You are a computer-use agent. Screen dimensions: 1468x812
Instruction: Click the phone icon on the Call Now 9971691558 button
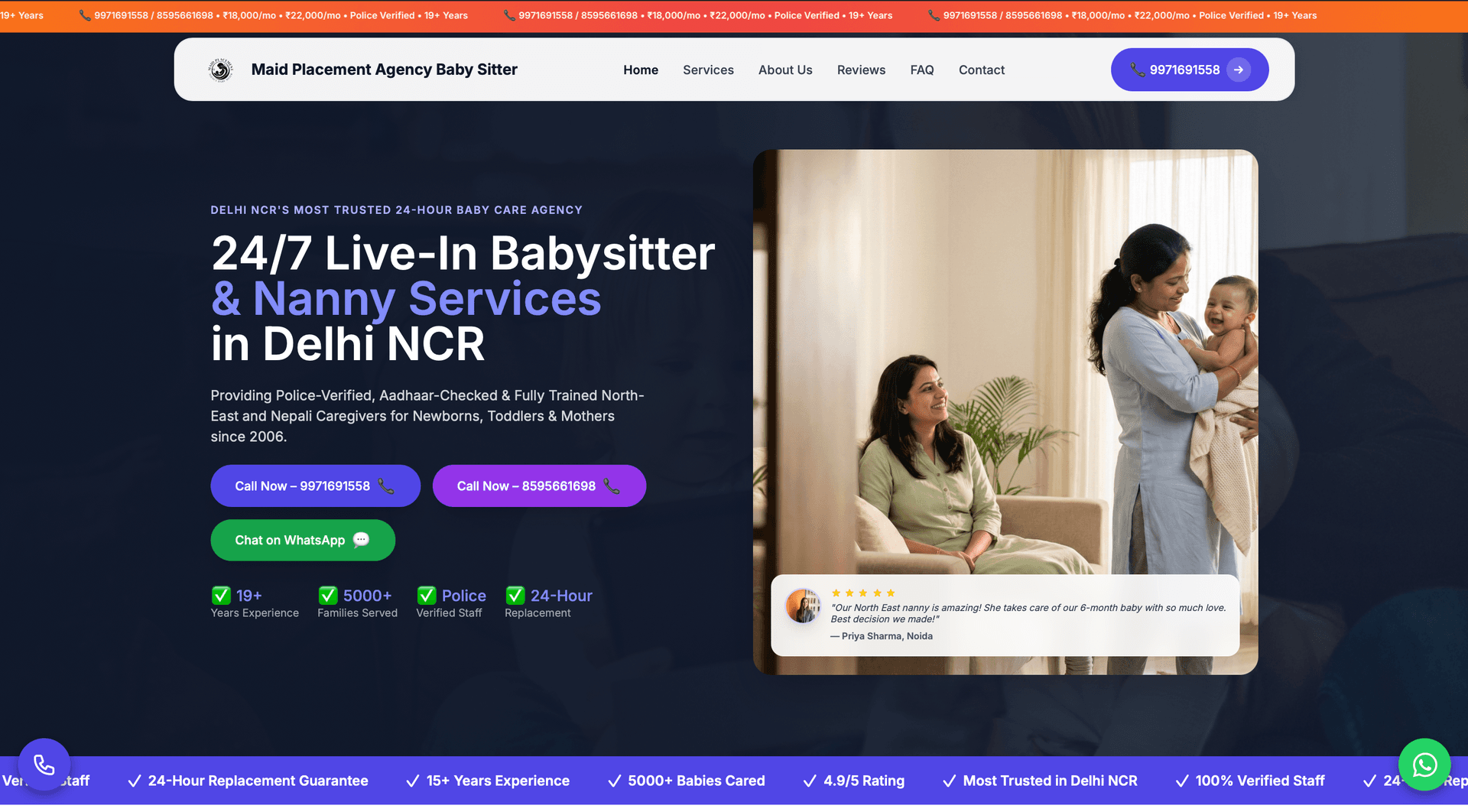pos(385,486)
